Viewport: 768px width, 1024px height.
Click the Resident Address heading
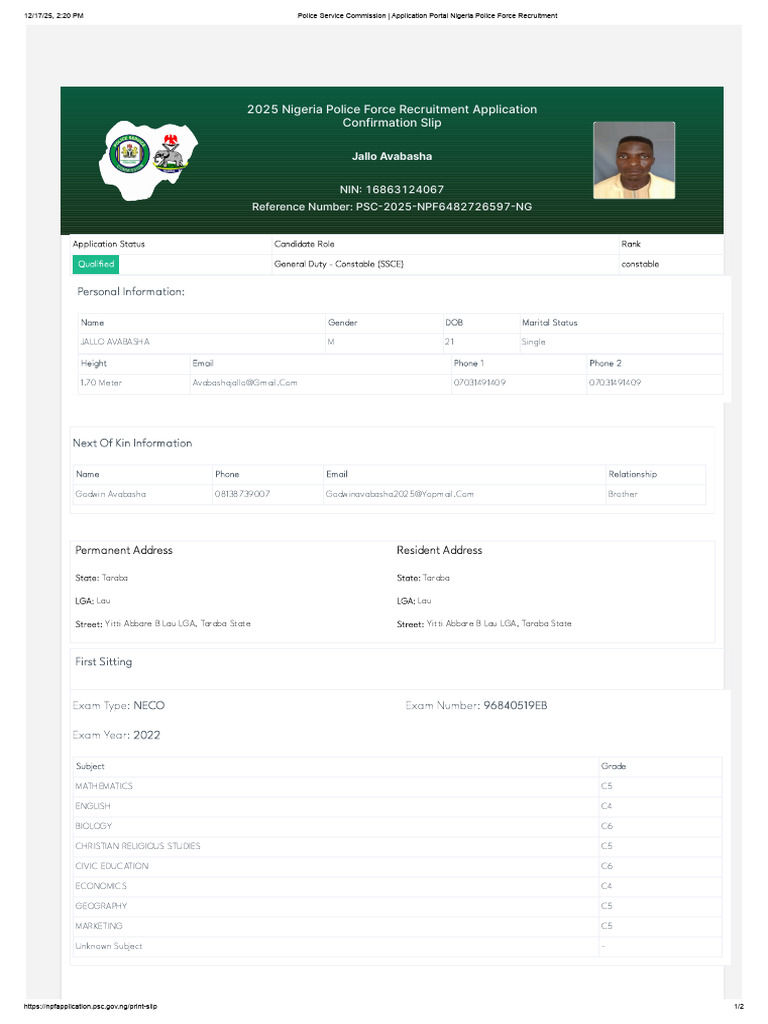(x=440, y=550)
